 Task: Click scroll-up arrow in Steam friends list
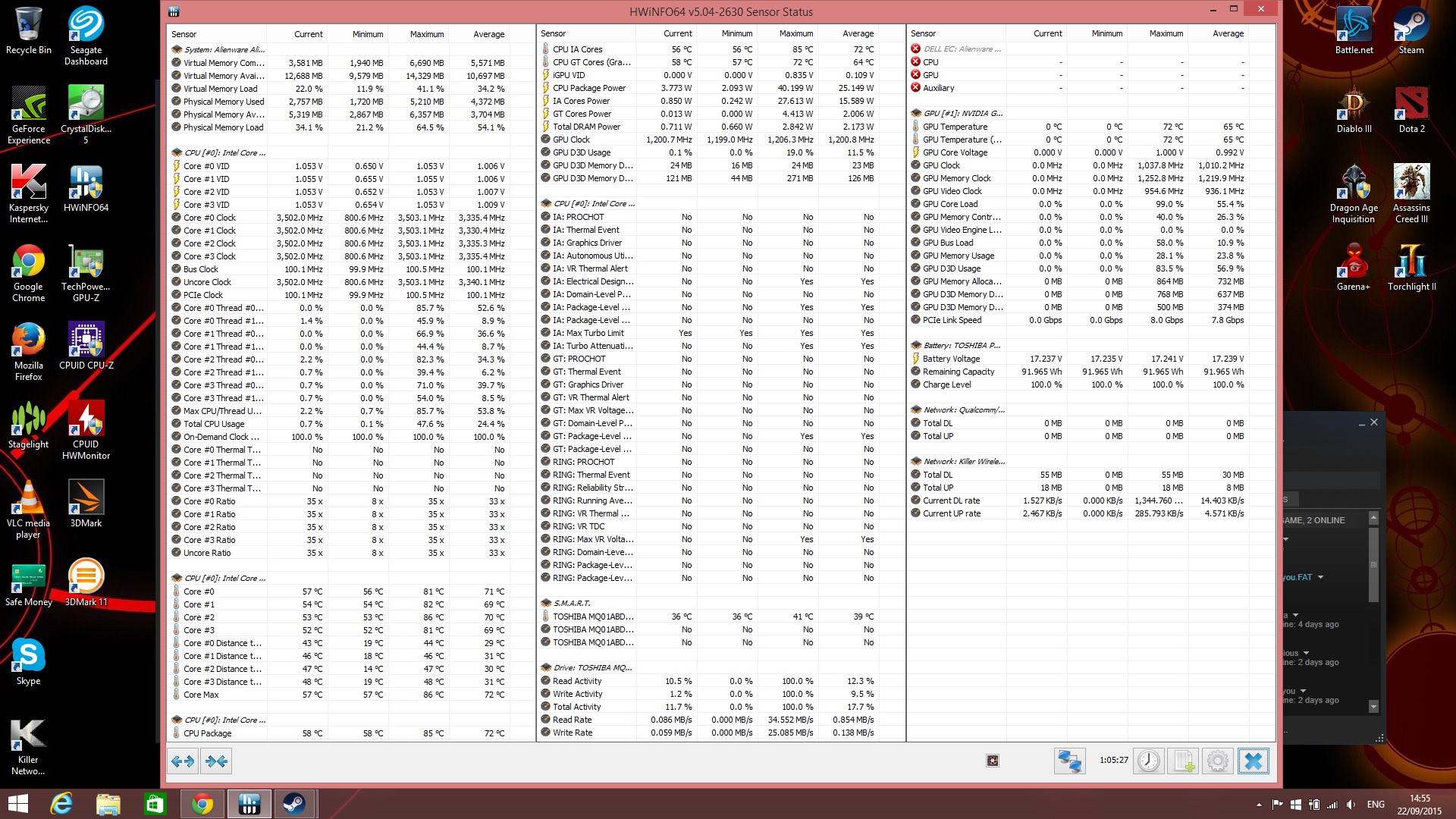pos(1373,518)
